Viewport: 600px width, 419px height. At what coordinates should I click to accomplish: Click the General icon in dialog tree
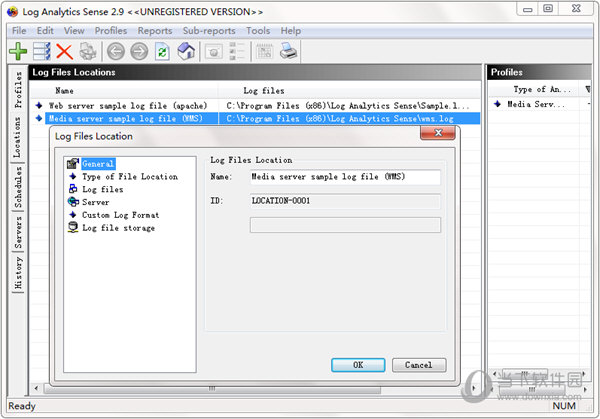(x=73, y=164)
